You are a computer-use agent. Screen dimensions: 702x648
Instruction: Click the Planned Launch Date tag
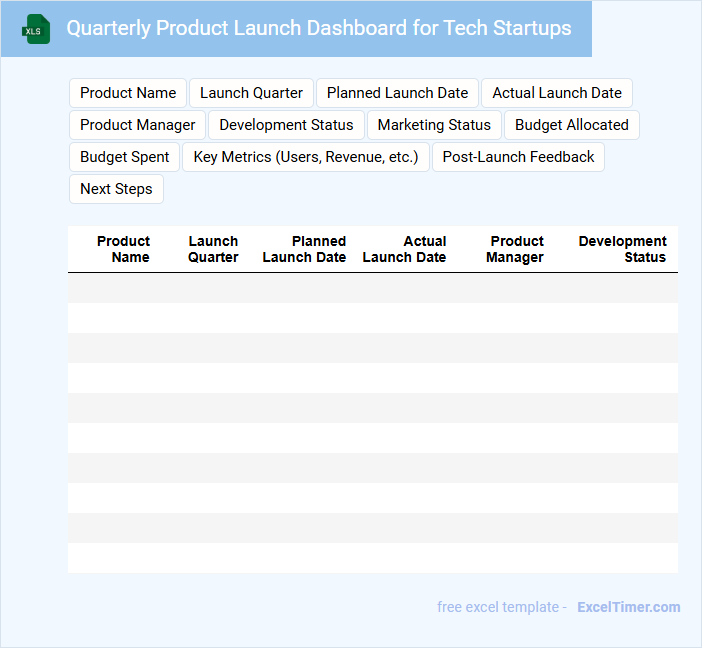tap(397, 93)
